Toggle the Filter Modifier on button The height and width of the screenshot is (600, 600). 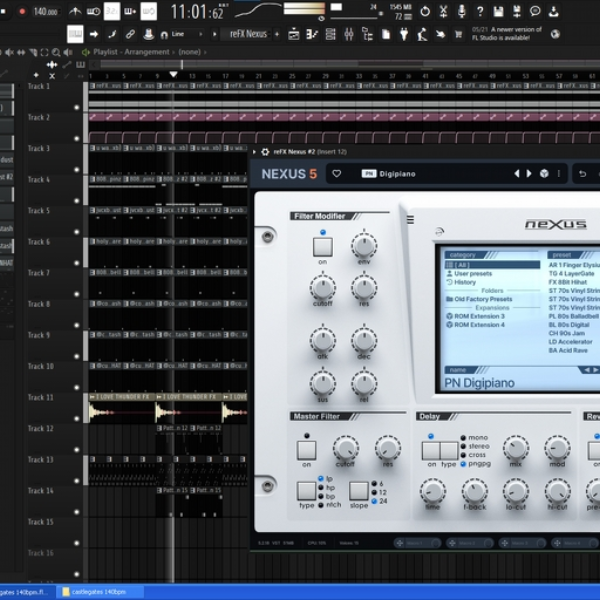(x=323, y=247)
